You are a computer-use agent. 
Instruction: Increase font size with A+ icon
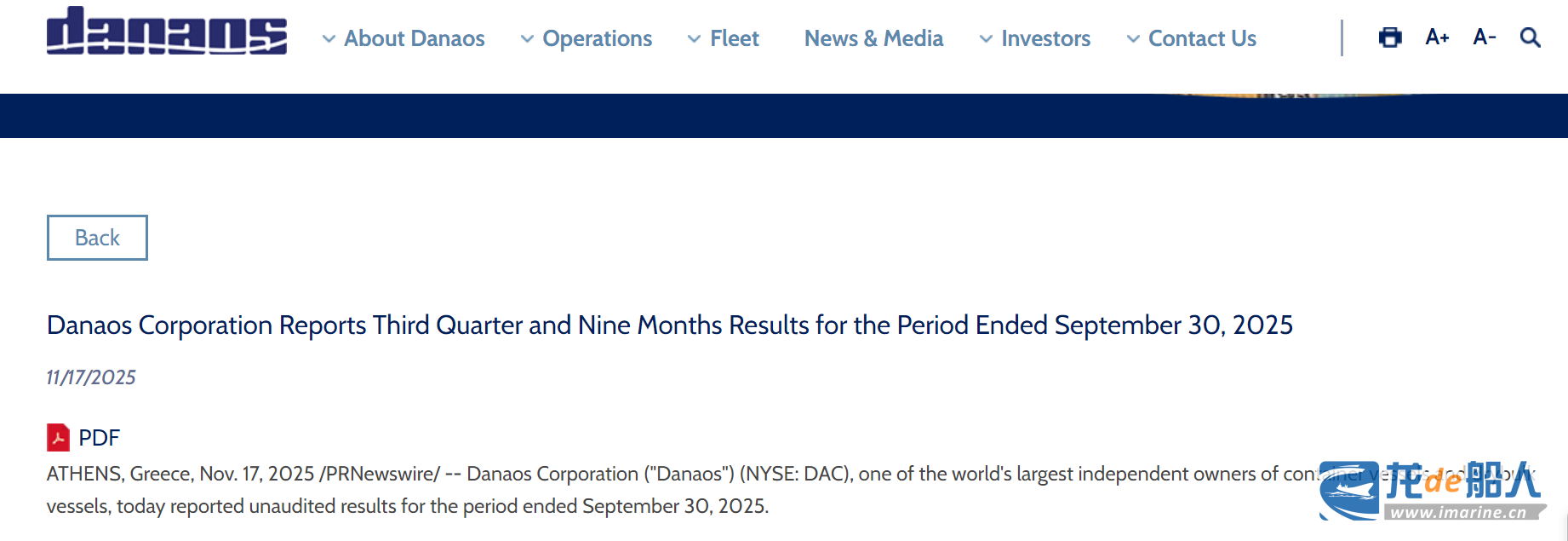point(1437,37)
